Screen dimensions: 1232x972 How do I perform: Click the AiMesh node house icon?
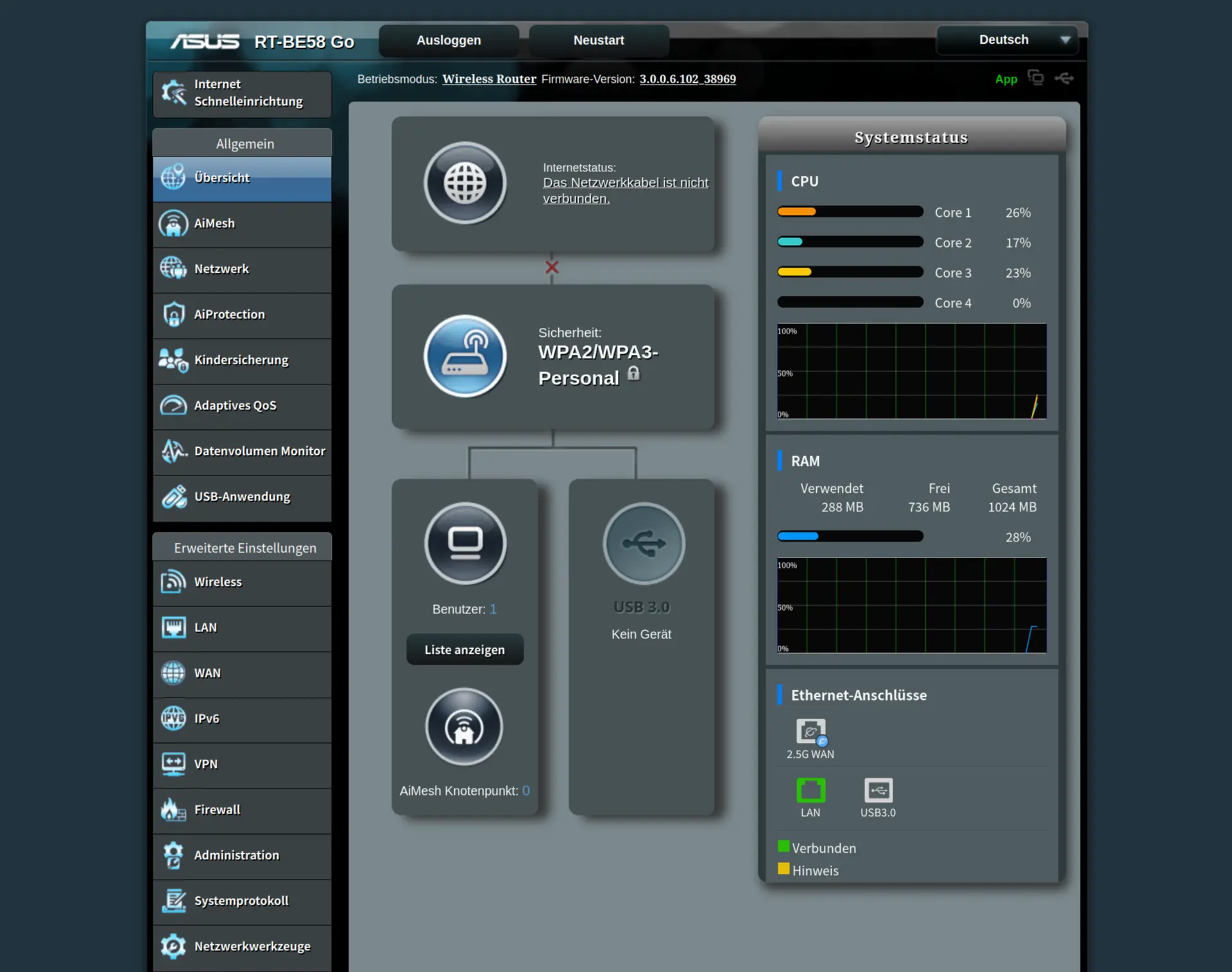click(464, 727)
